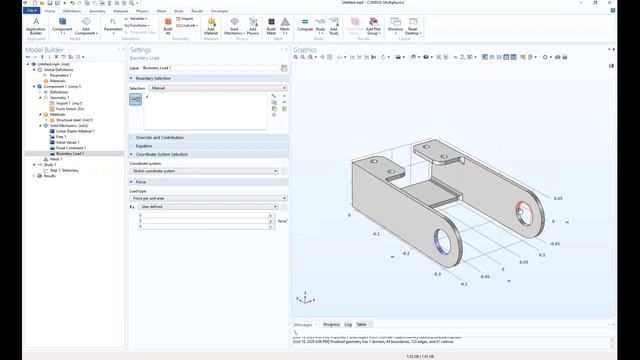Image resolution: width=640 pixels, height=360 pixels.
Task: Click the axis orientation triad in Graphics
Action: (x=305, y=298)
